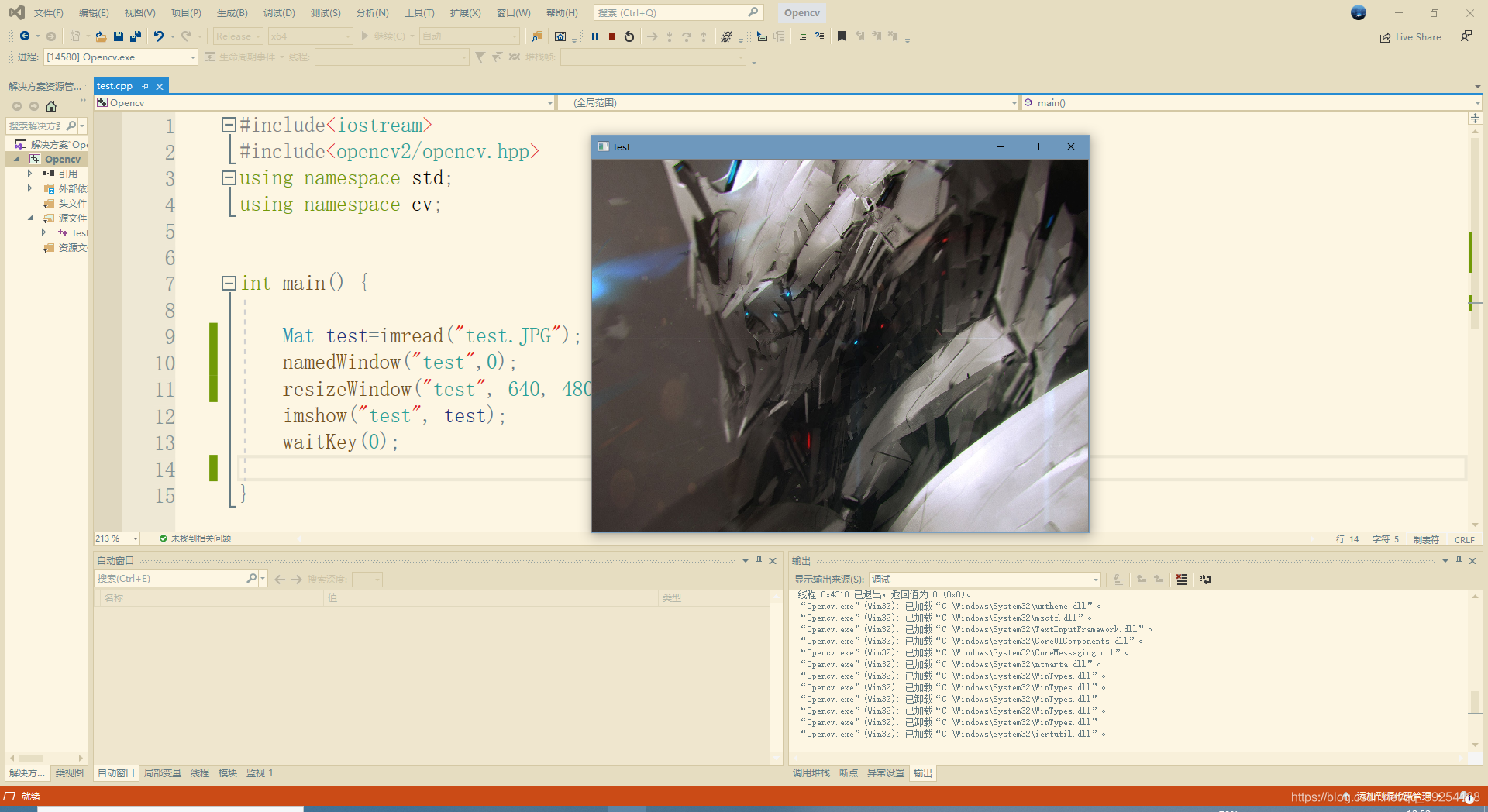Open the 全局范围 scope dropdown
Screen dimensions: 1488x812
[x=788, y=102]
